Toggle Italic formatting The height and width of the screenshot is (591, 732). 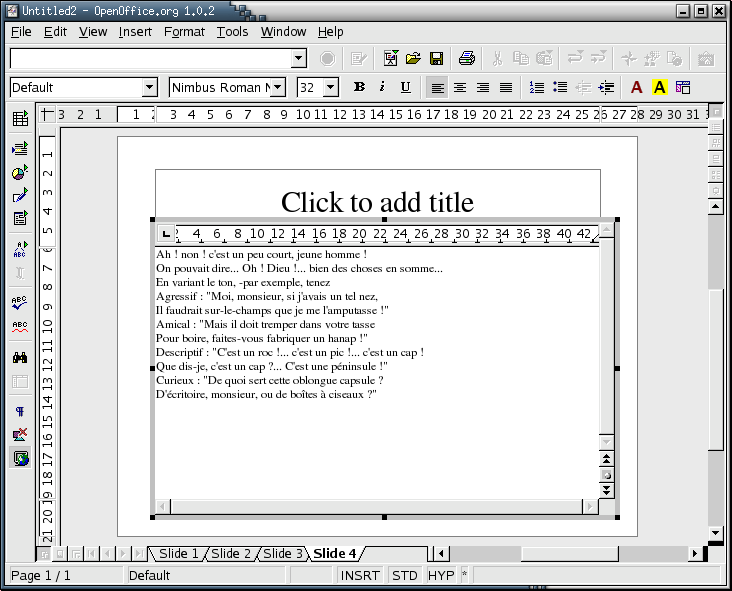coord(382,87)
